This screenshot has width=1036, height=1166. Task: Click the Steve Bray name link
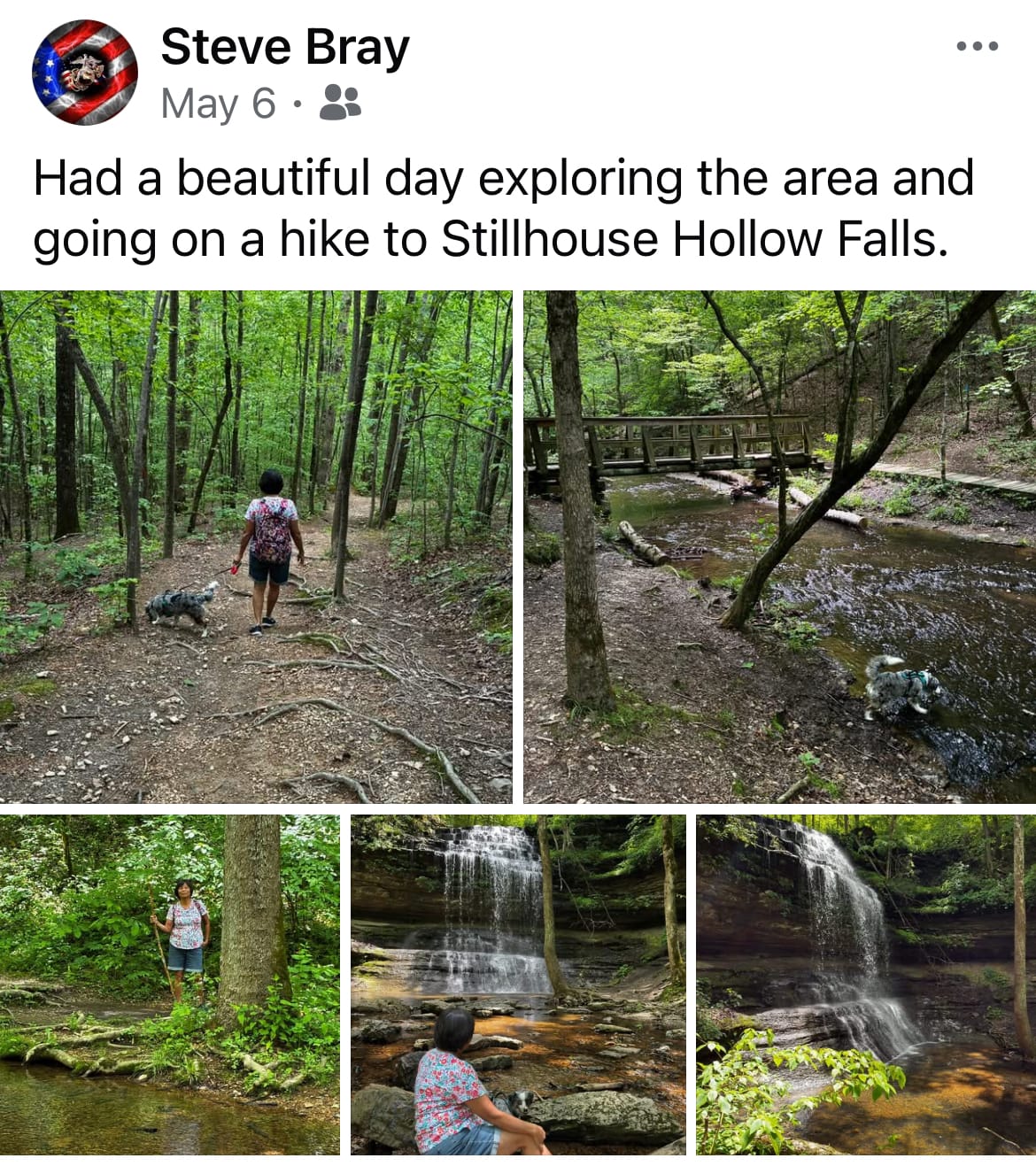click(x=285, y=47)
